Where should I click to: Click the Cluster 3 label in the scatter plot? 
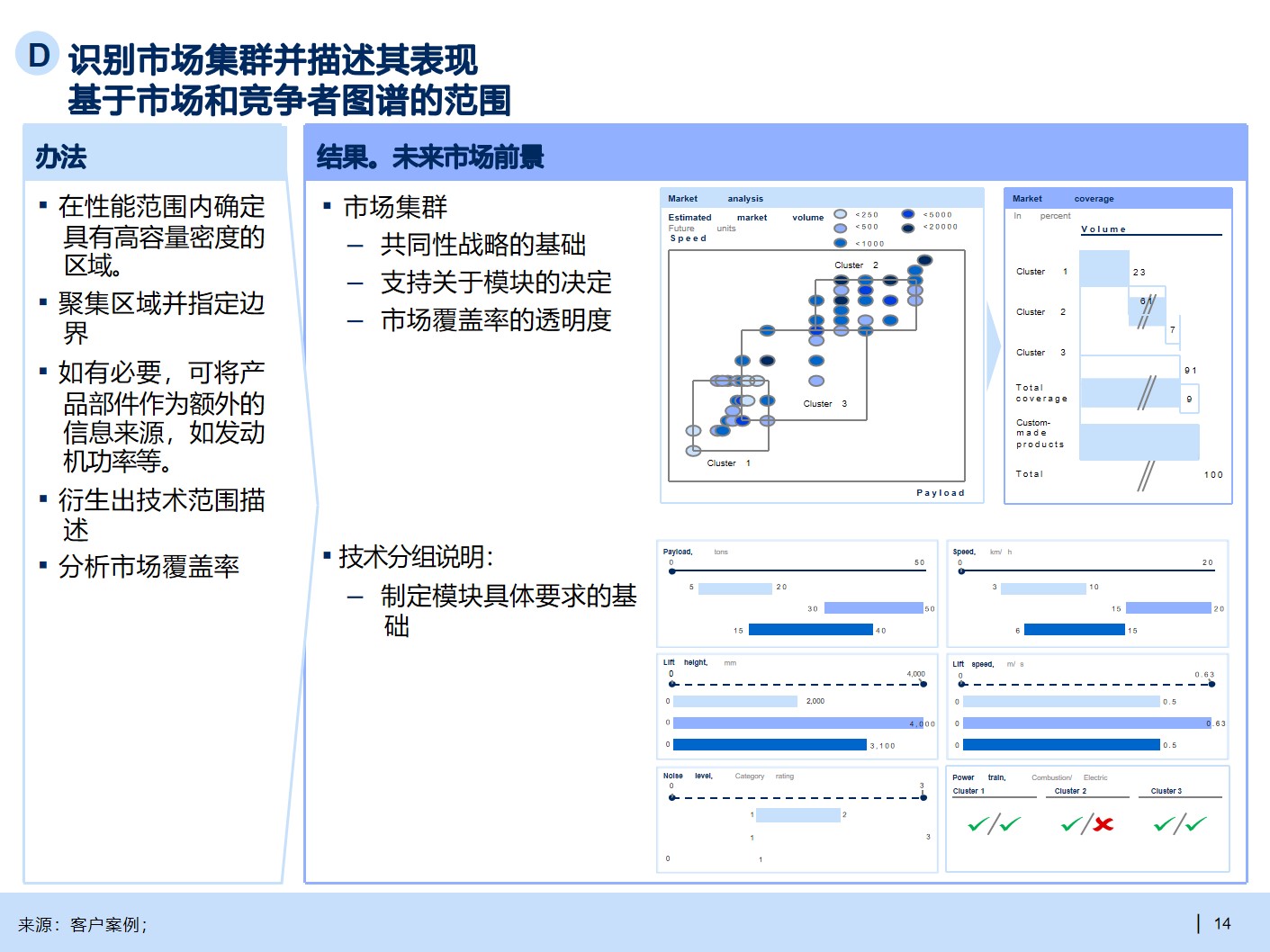(x=825, y=404)
